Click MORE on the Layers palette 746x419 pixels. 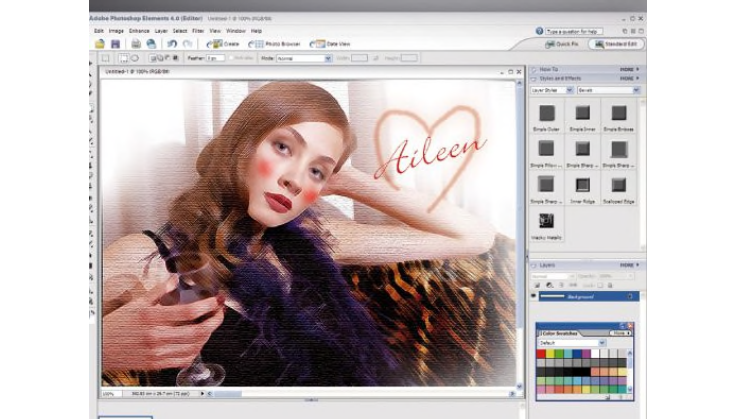[x=629, y=265]
